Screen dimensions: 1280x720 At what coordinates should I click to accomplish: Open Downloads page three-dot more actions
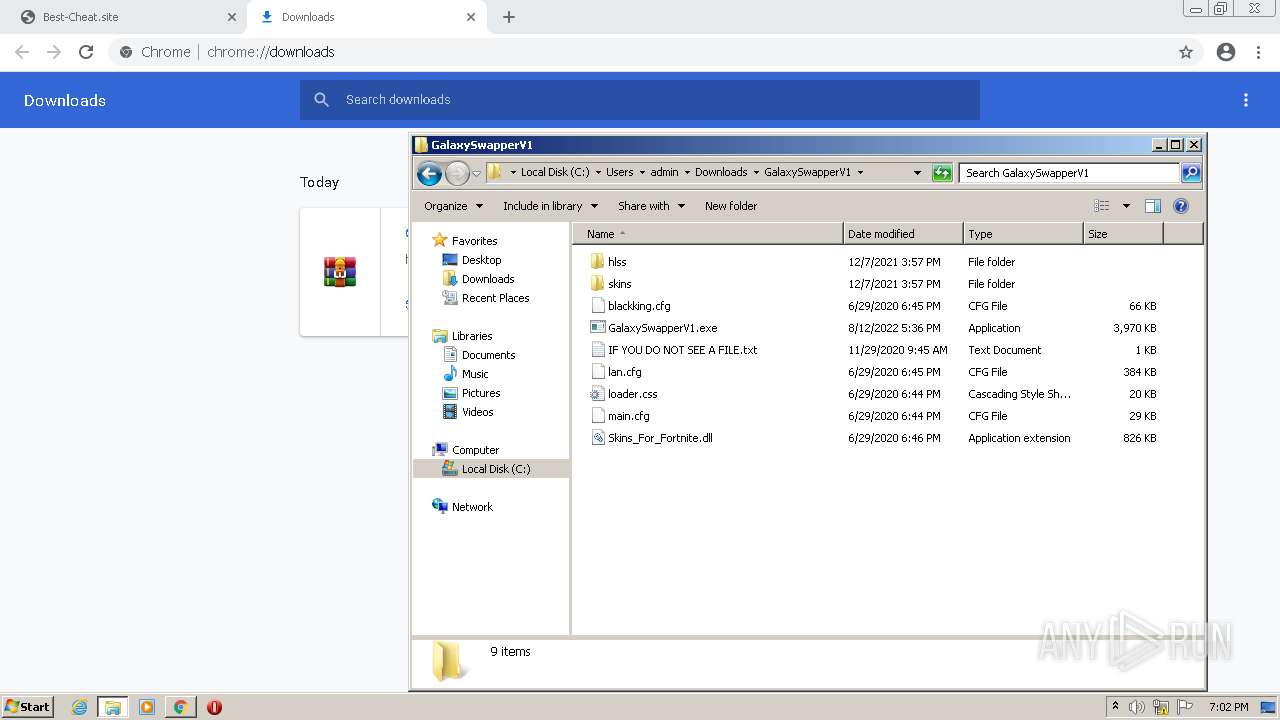[1246, 100]
